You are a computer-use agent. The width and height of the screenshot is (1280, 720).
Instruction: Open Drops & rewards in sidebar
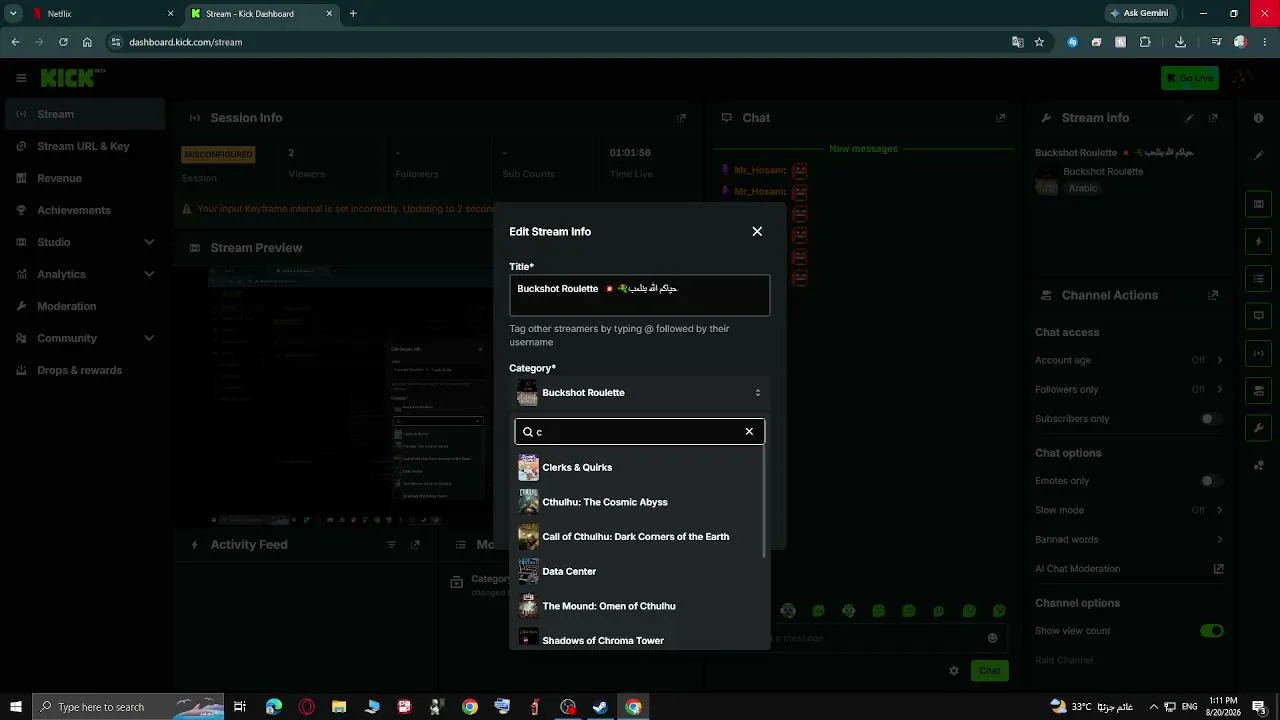click(84, 370)
